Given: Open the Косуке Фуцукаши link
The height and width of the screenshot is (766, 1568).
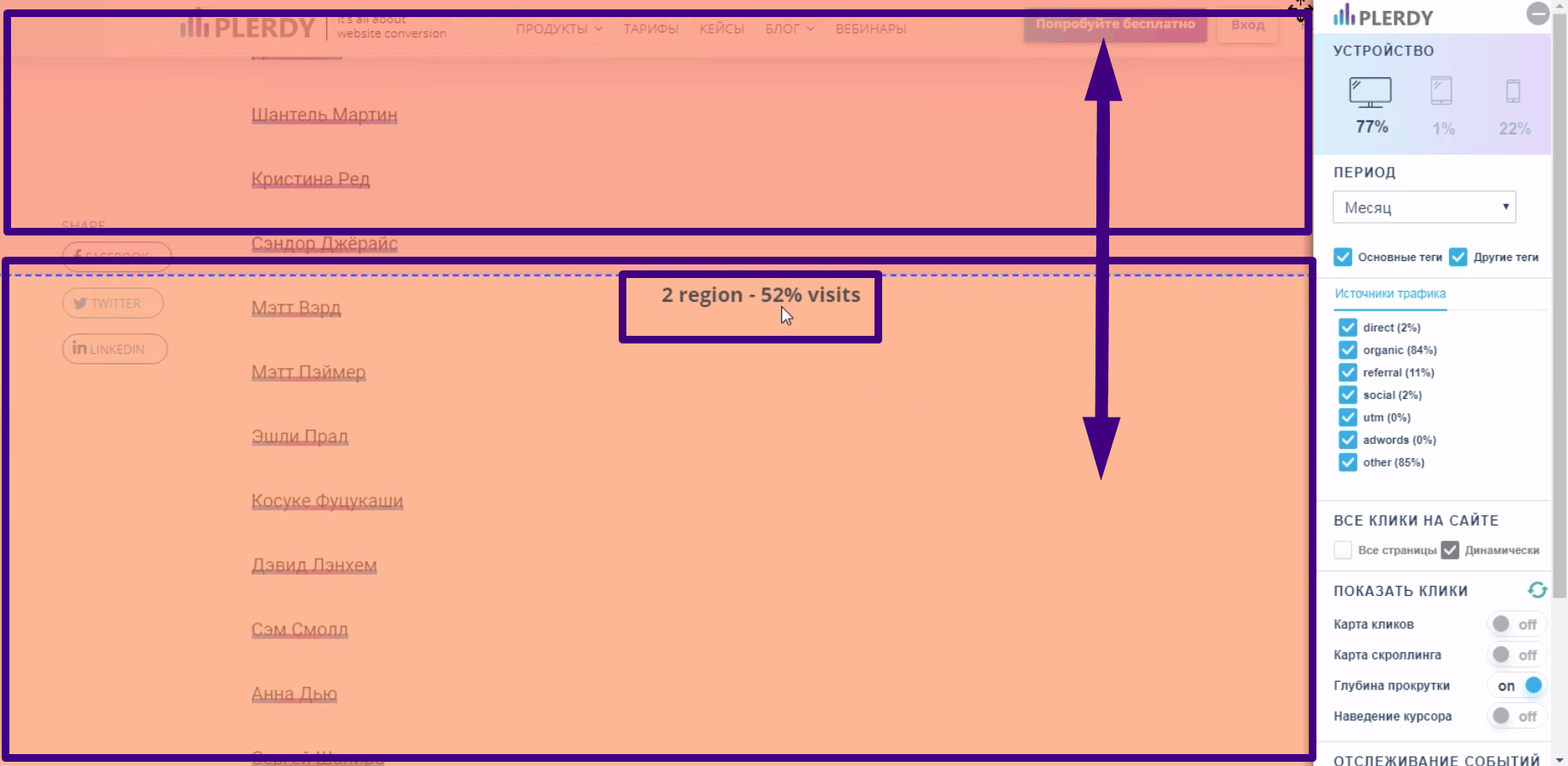Looking at the screenshot, I should coord(327,501).
